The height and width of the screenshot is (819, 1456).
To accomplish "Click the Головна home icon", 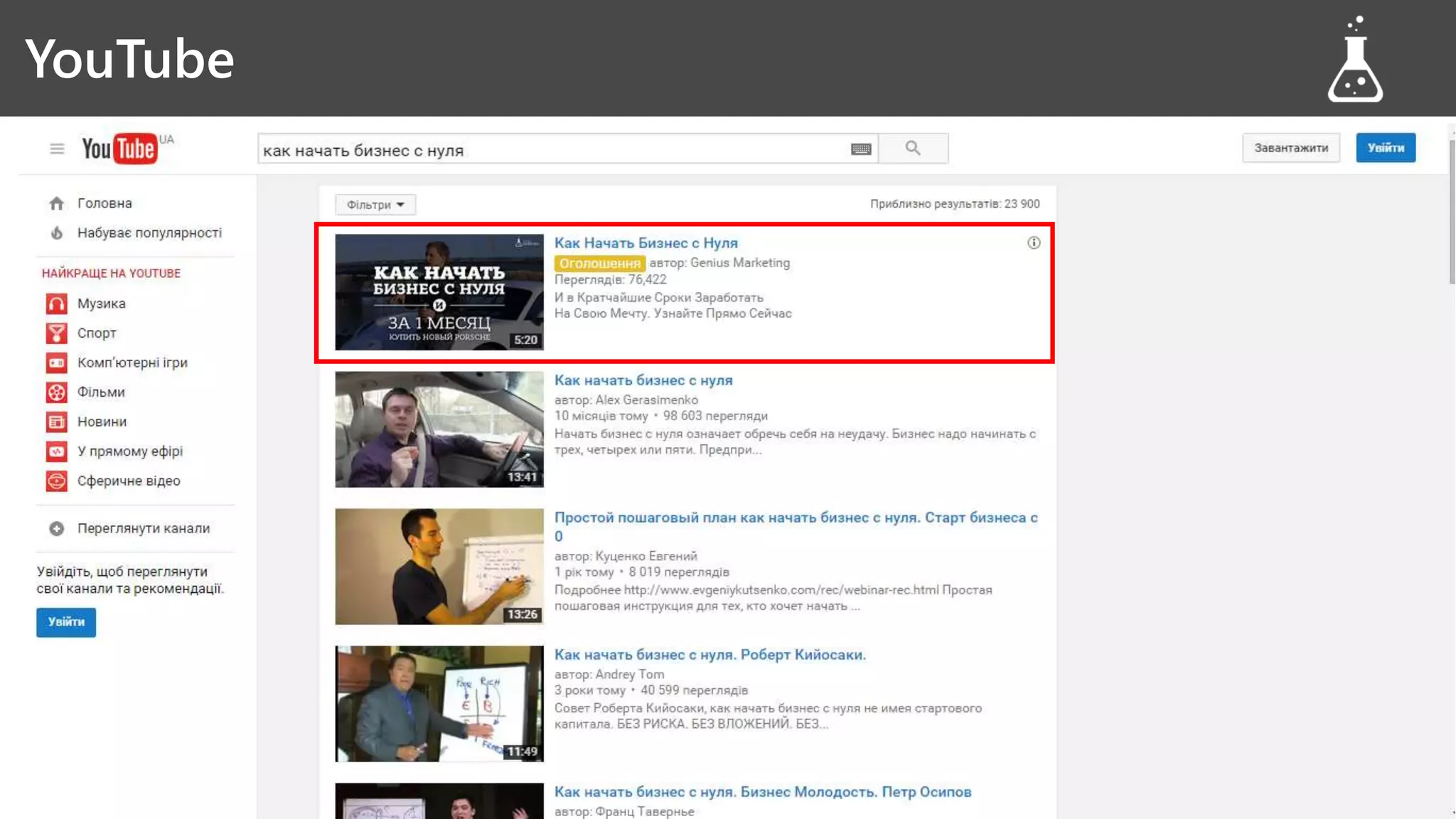I will tap(57, 203).
